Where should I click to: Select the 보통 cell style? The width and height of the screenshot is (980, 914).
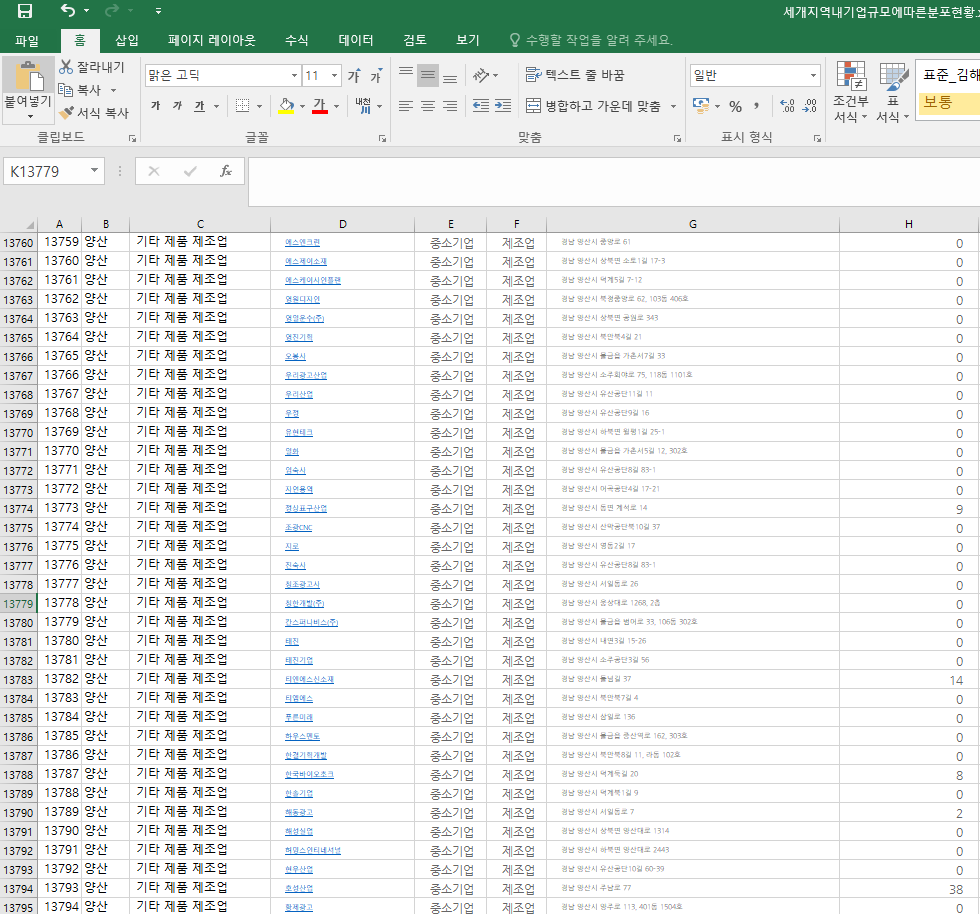click(x=948, y=103)
